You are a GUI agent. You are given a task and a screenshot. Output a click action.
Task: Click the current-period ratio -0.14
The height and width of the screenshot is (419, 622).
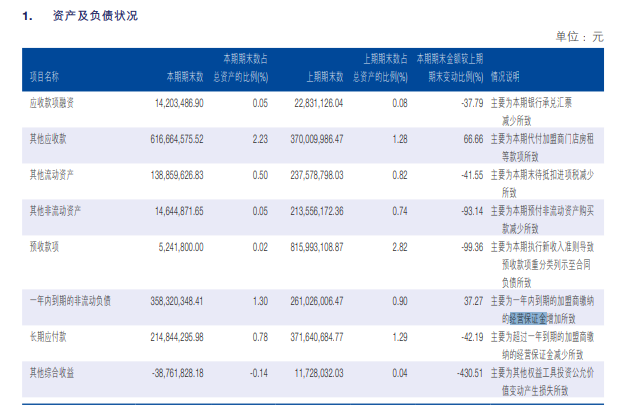(259, 373)
